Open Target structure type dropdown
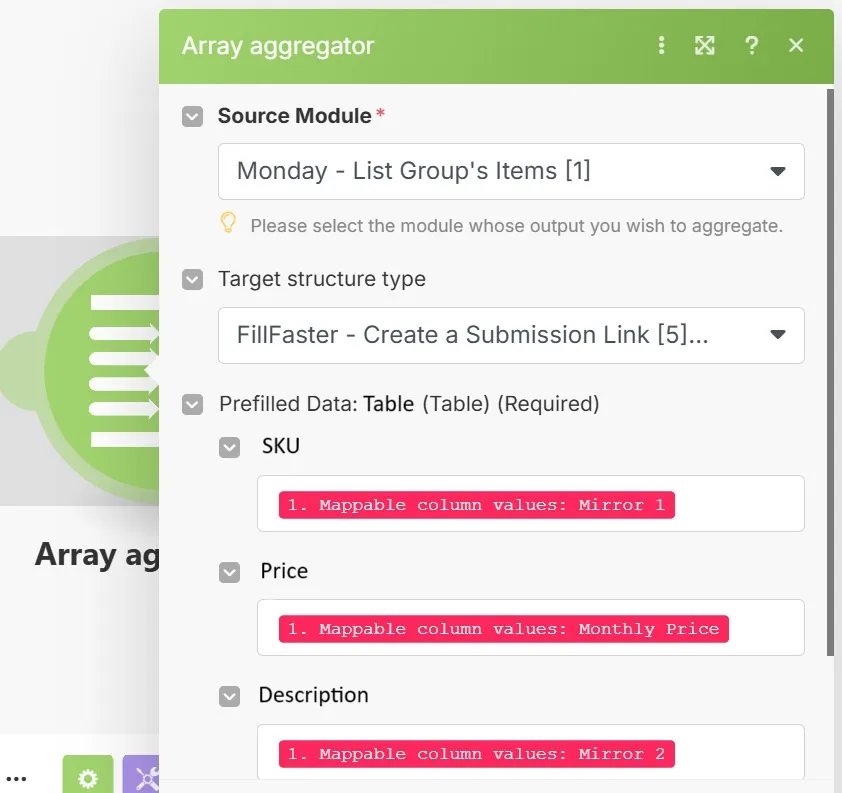842x793 pixels. click(511, 335)
